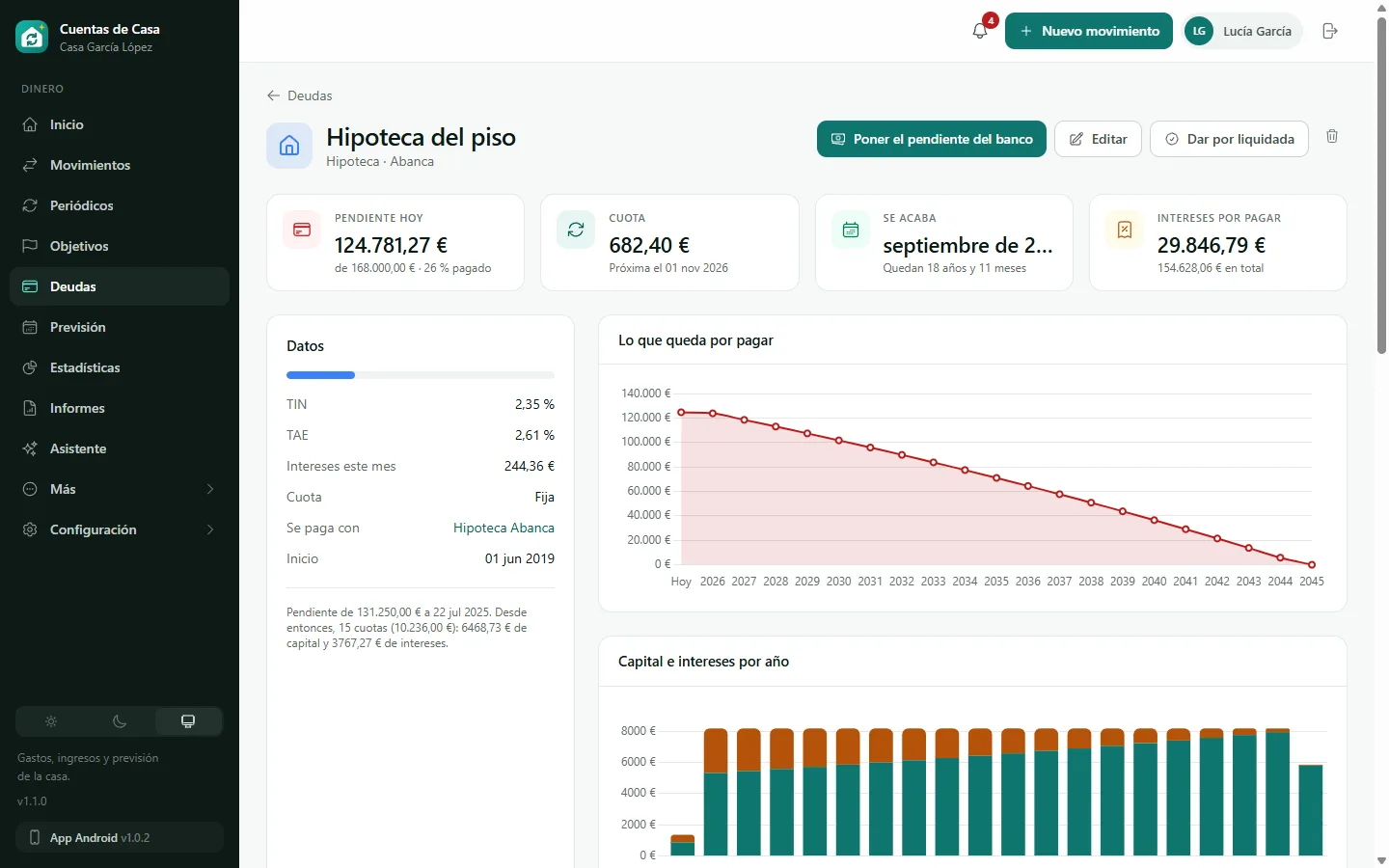Viewport: 1389px width, 868px height.
Task: Go back to Deudas list
Action: click(299, 95)
